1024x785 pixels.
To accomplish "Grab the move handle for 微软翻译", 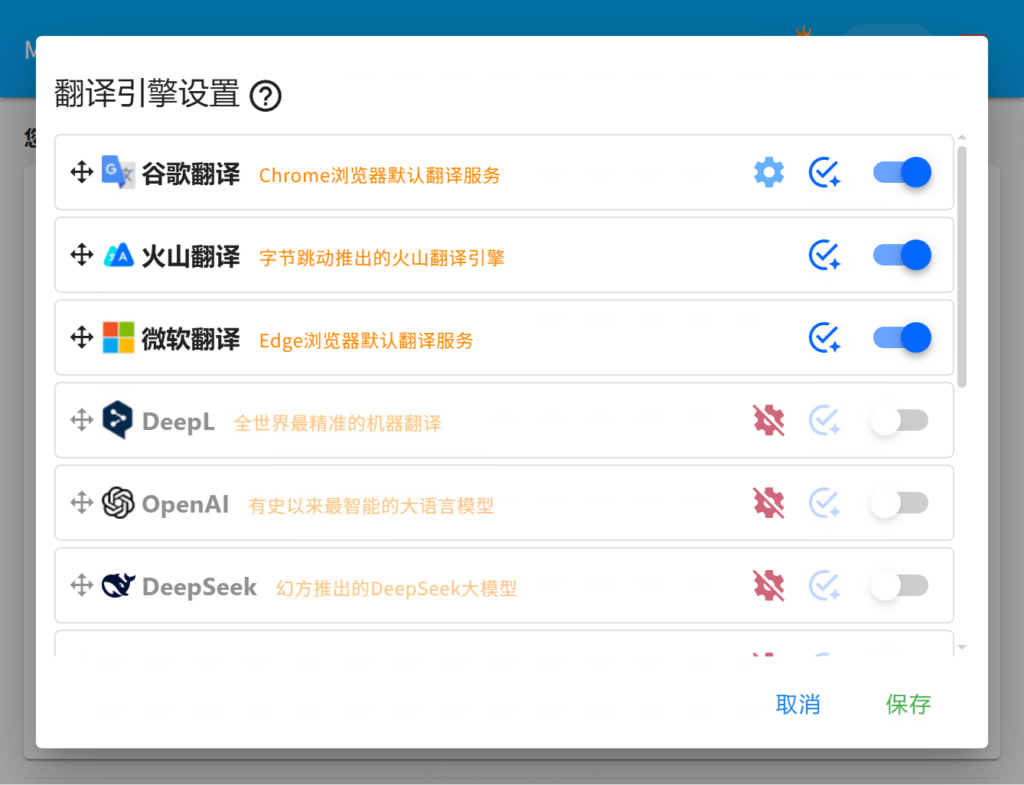I will click(x=82, y=338).
